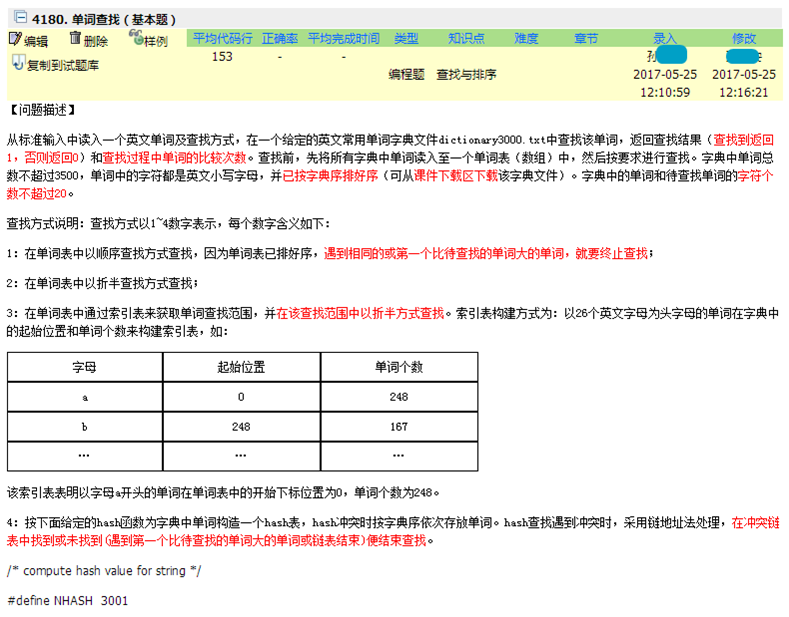789x617 pixels.
Task: Click the 平均代码行 column header
Action: [222, 38]
